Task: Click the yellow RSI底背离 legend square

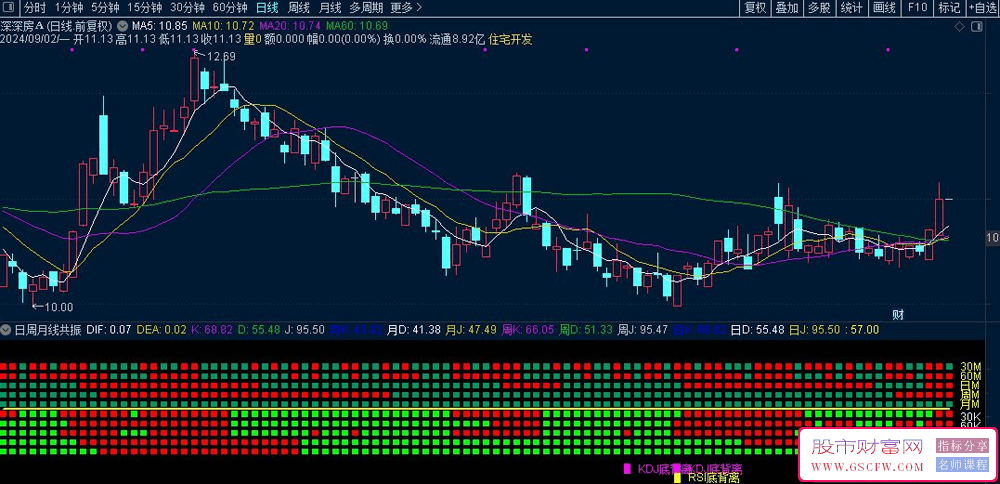Action: (x=677, y=478)
